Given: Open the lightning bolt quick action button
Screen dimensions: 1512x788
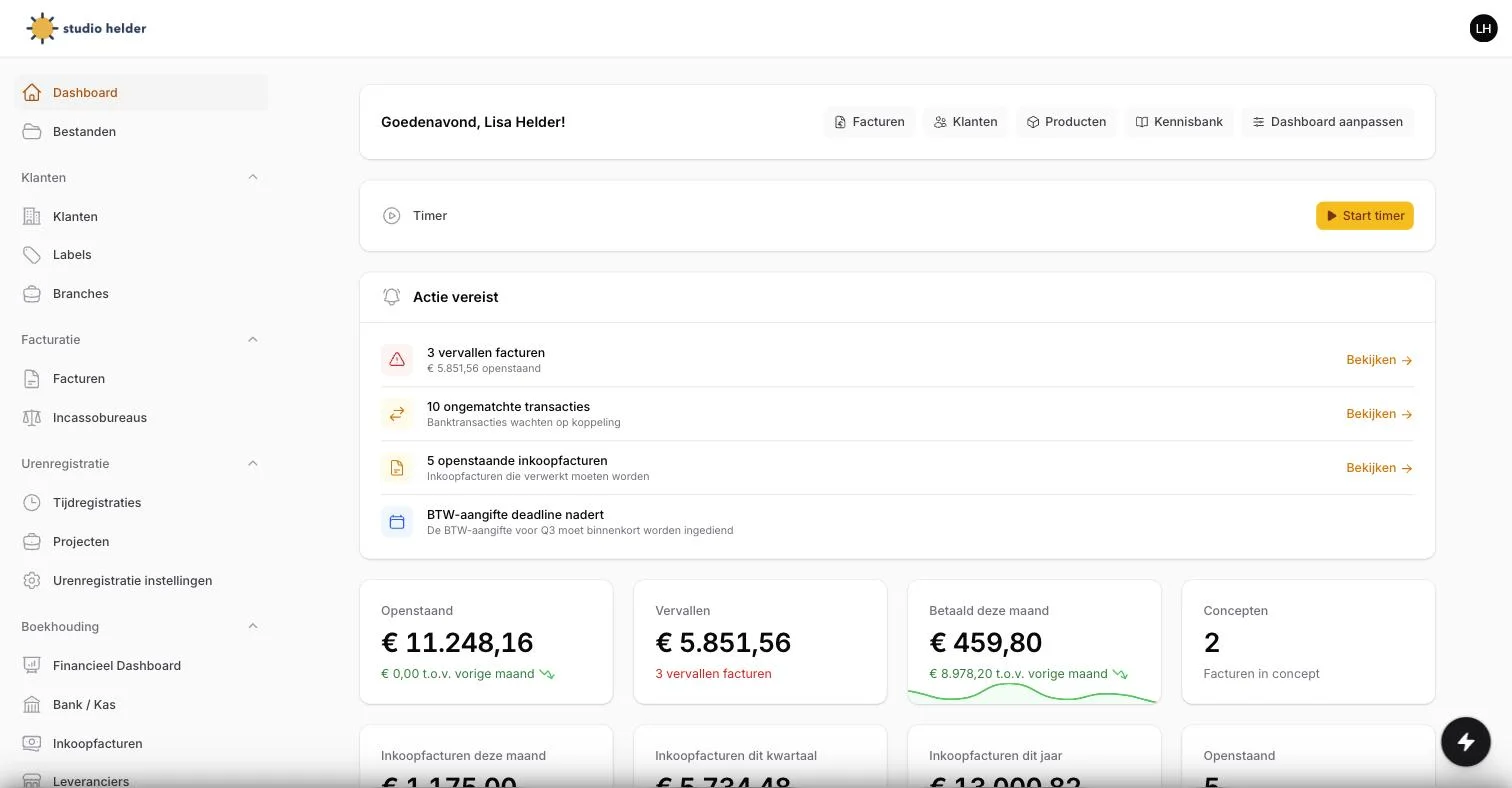Looking at the screenshot, I should click(1466, 741).
